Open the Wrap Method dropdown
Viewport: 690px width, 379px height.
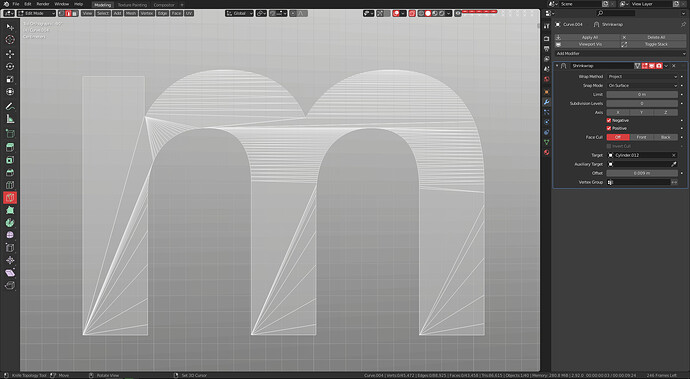coord(642,77)
